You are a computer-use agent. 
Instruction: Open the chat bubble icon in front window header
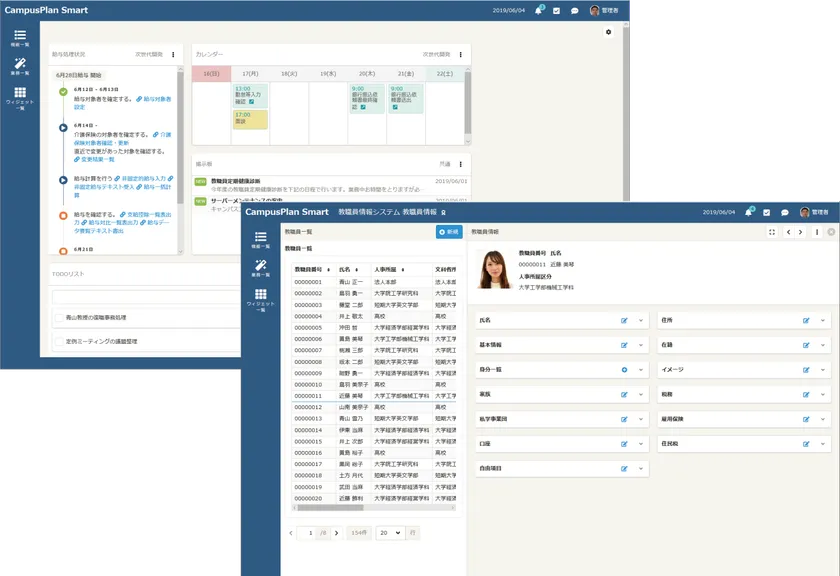point(783,212)
